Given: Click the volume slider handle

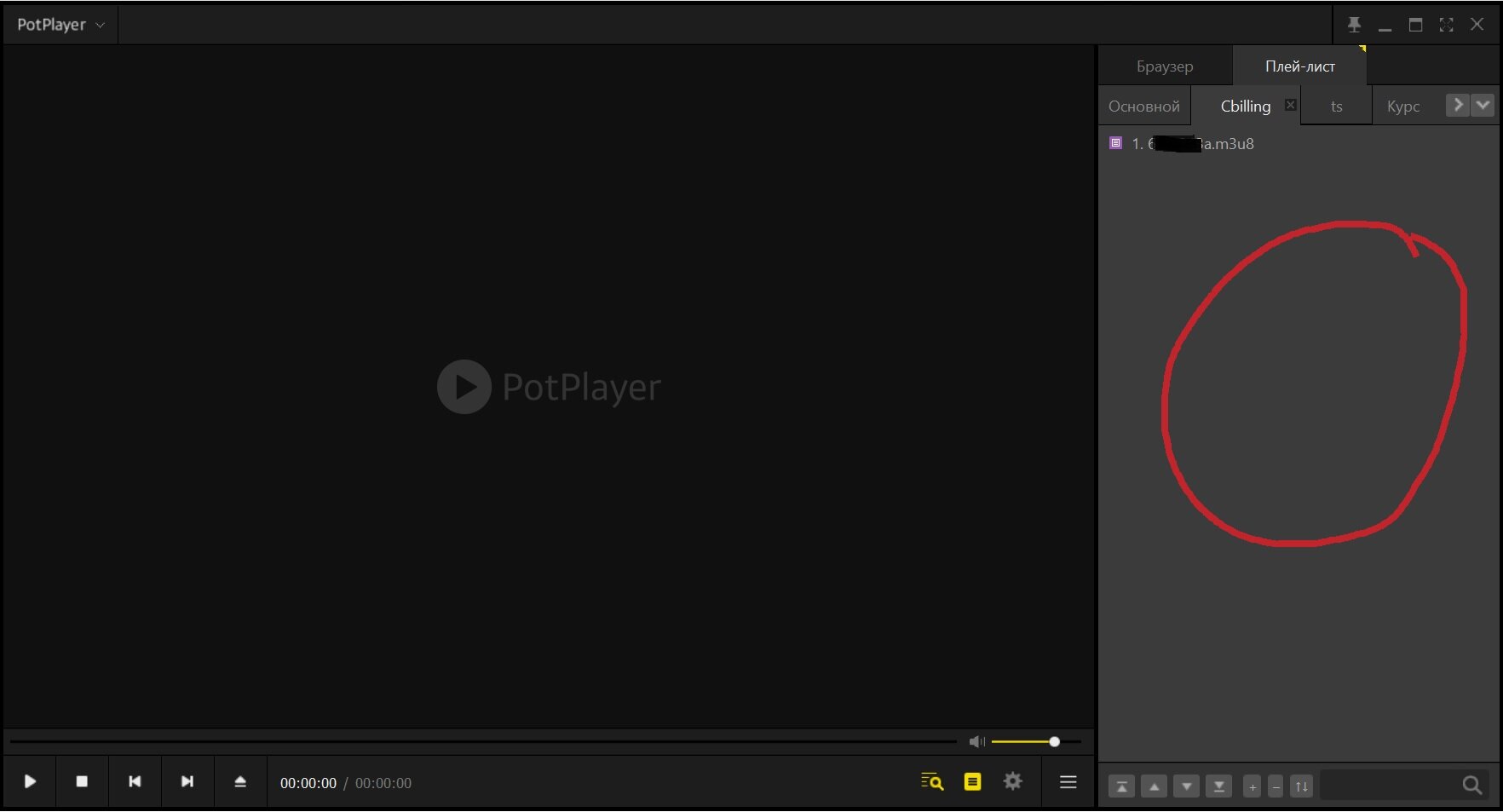Looking at the screenshot, I should click(x=1054, y=741).
